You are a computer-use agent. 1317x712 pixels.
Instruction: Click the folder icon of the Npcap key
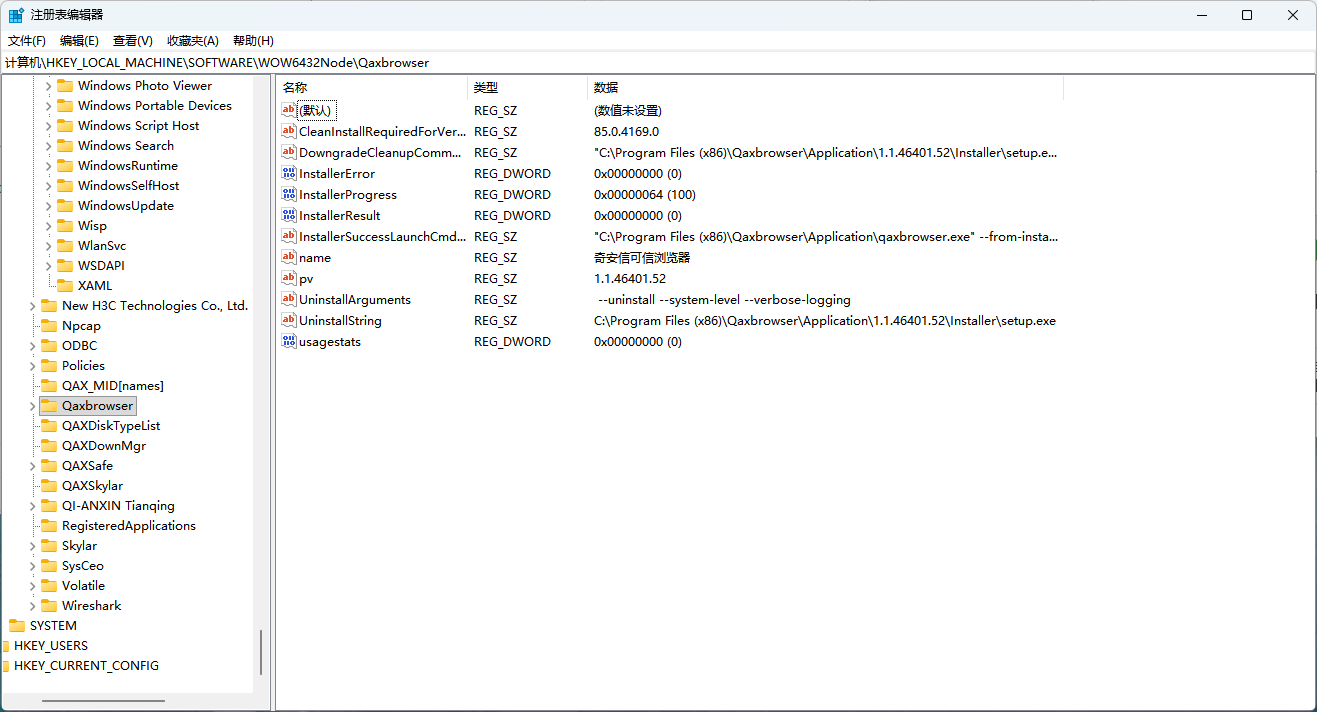(48, 326)
